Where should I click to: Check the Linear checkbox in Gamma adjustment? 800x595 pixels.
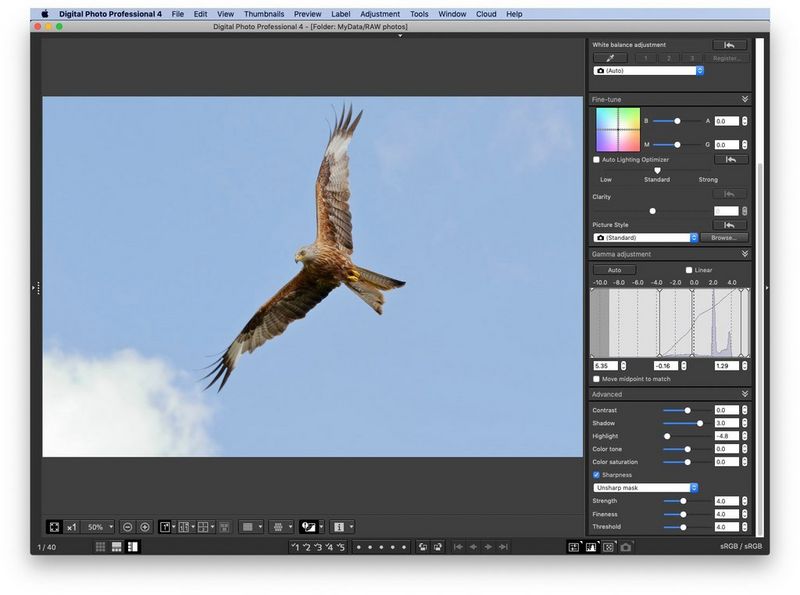688,270
